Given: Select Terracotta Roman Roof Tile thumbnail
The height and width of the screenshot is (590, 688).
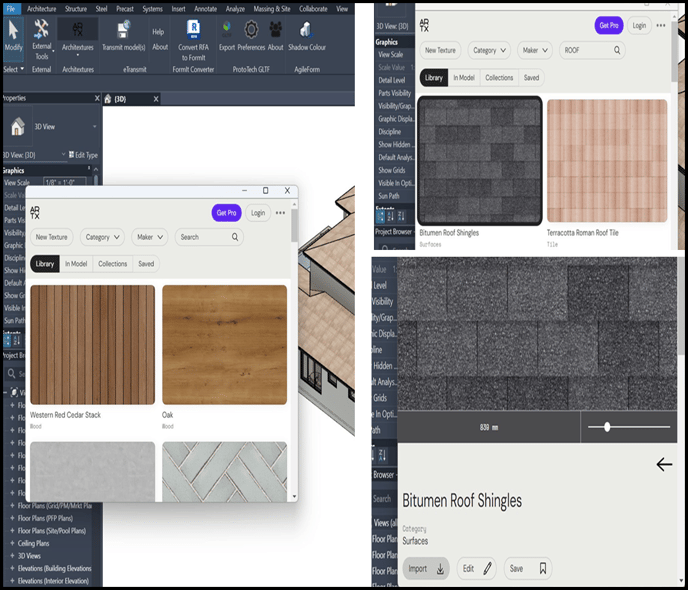Looking at the screenshot, I should (x=607, y=161).
